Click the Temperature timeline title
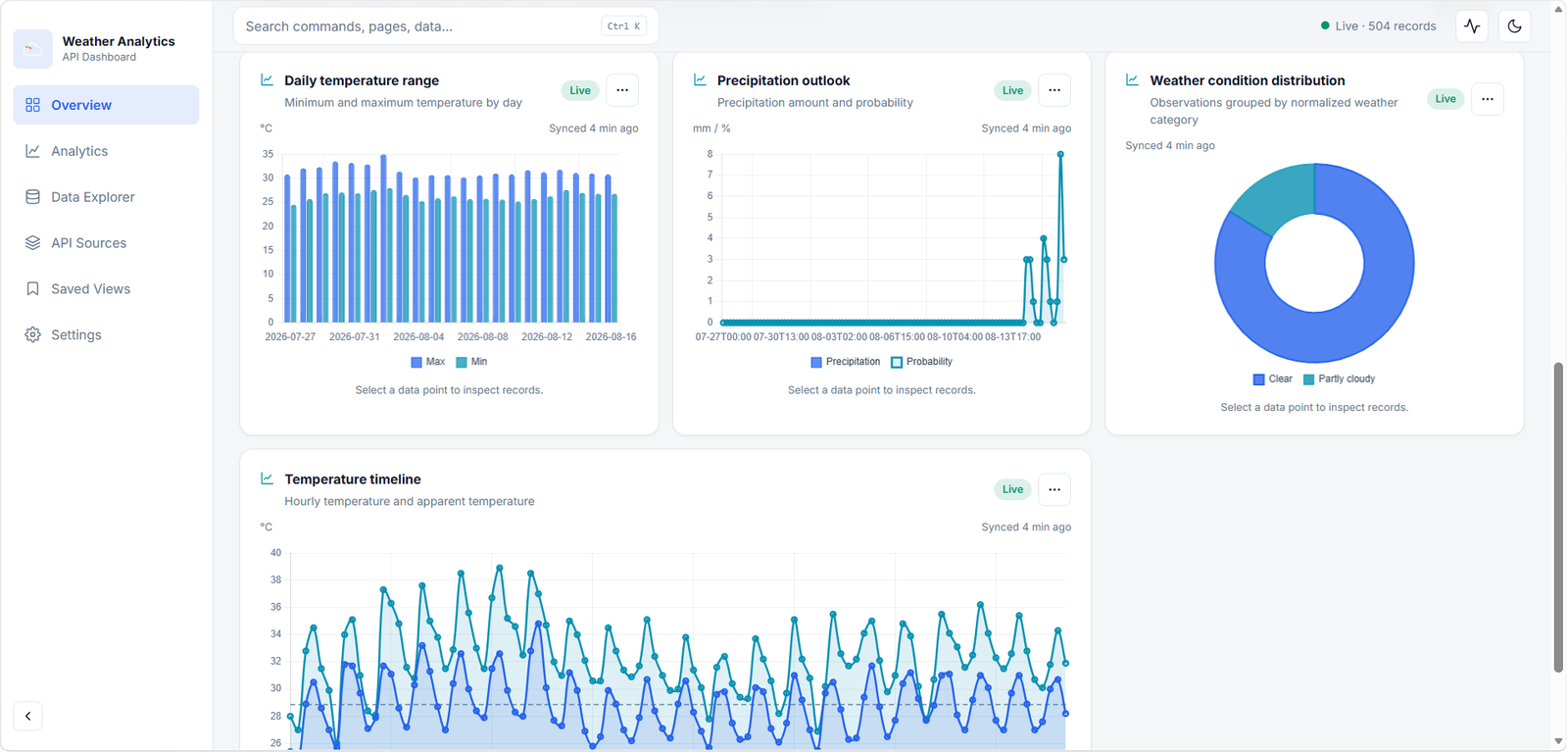Image resolution: width=1568 pixels, height=752 pixels. [x=353, y=479]
